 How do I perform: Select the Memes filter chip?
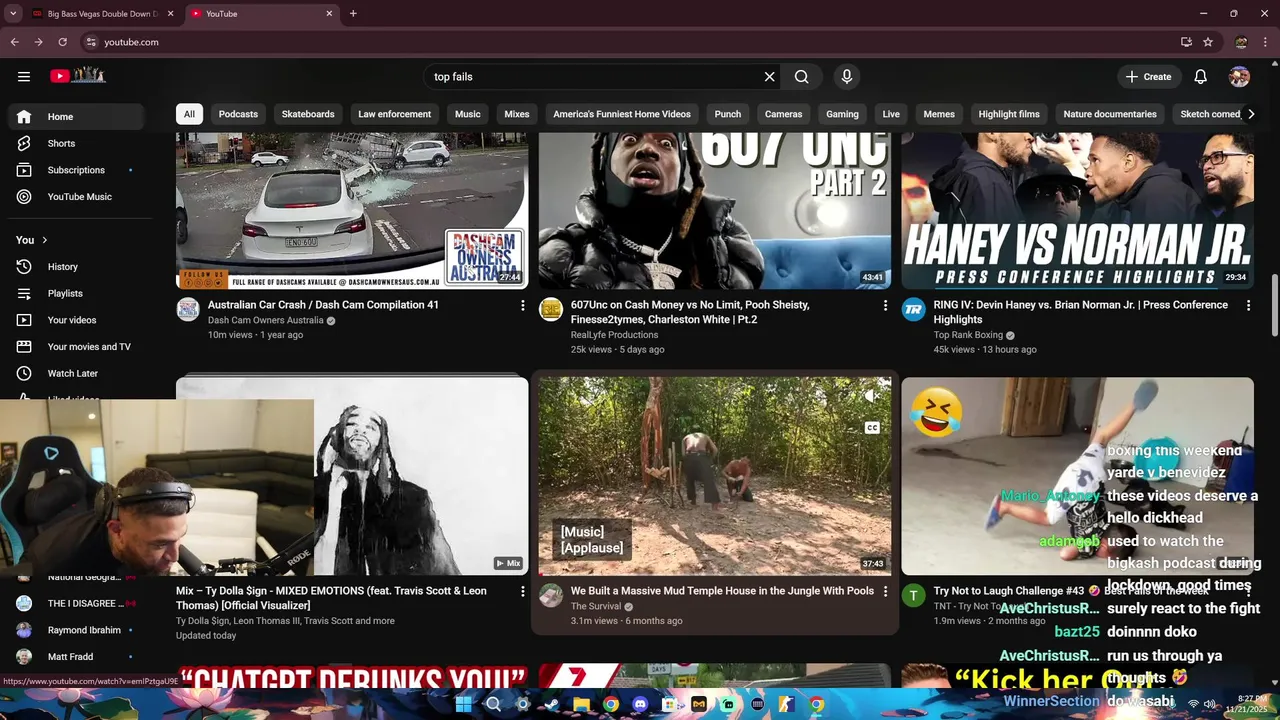coord(939,114)
